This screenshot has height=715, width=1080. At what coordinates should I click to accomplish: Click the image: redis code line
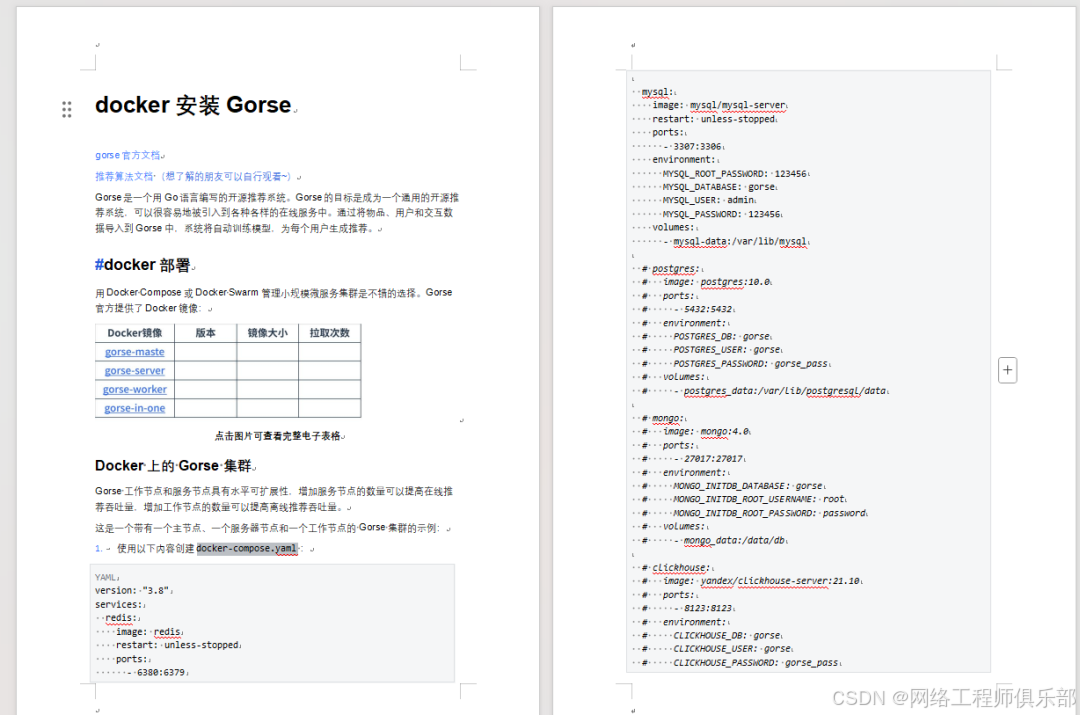point(148,632)
